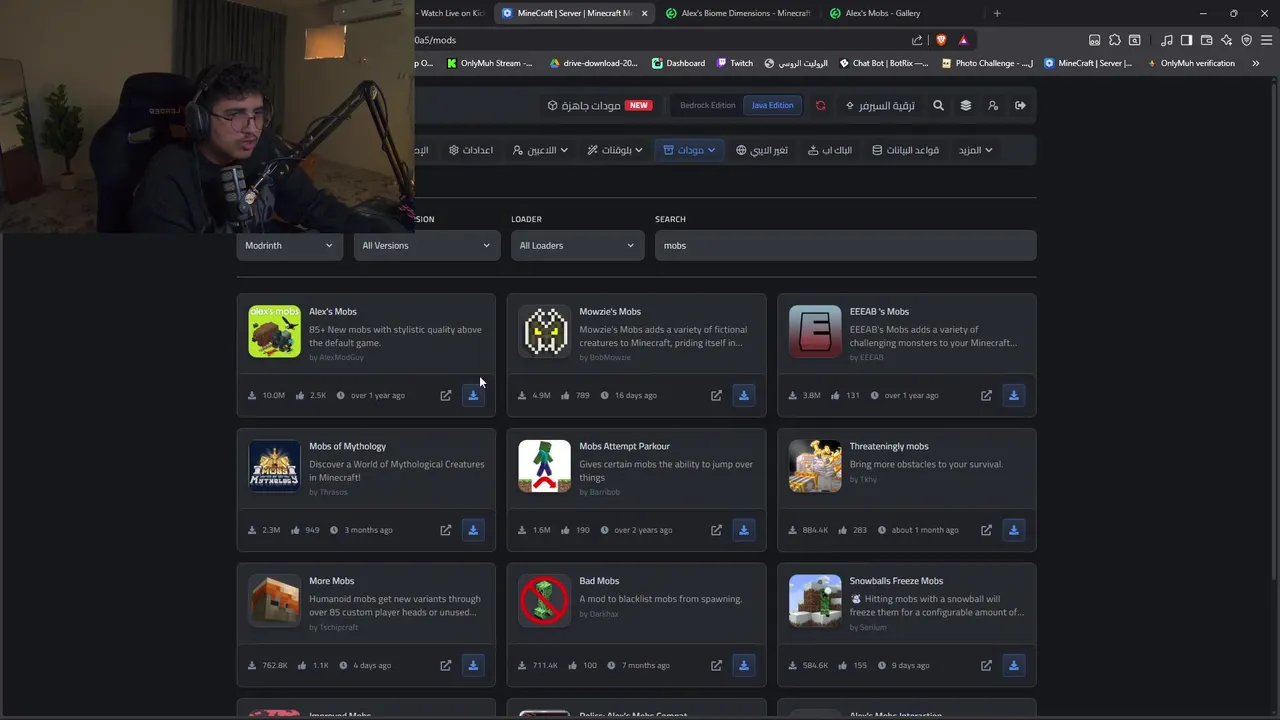Download the Snowballs Freeze Mobs mod
The image size is (1280, 720).
point(1014,665)
